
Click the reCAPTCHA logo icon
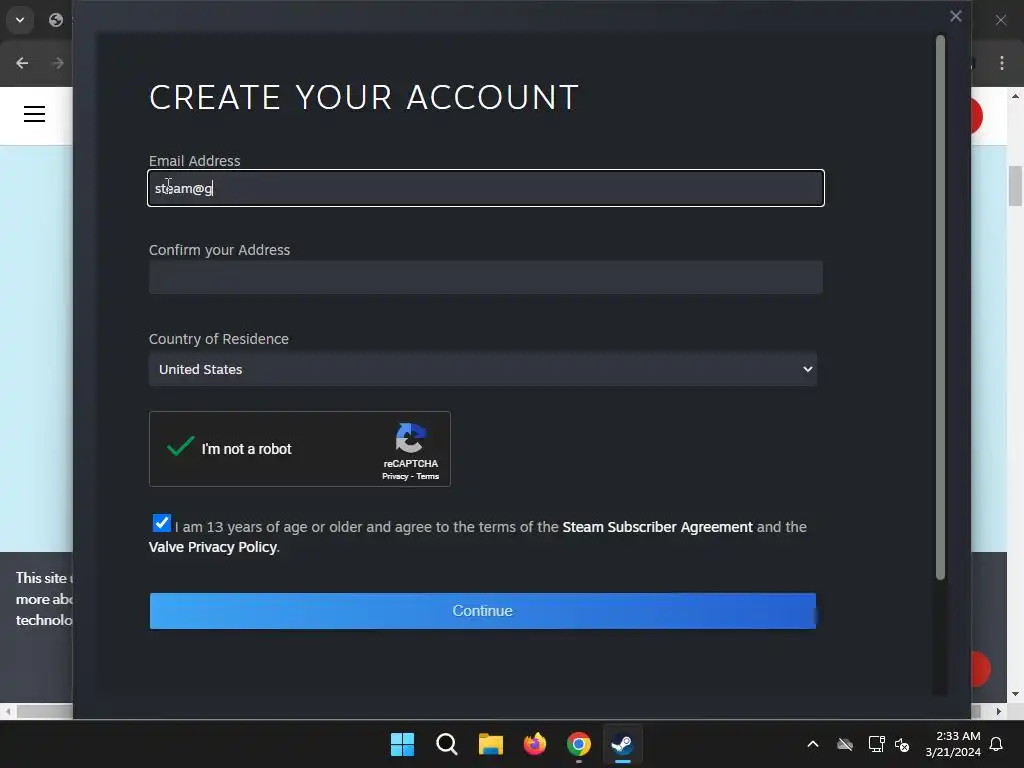point(410,438)
